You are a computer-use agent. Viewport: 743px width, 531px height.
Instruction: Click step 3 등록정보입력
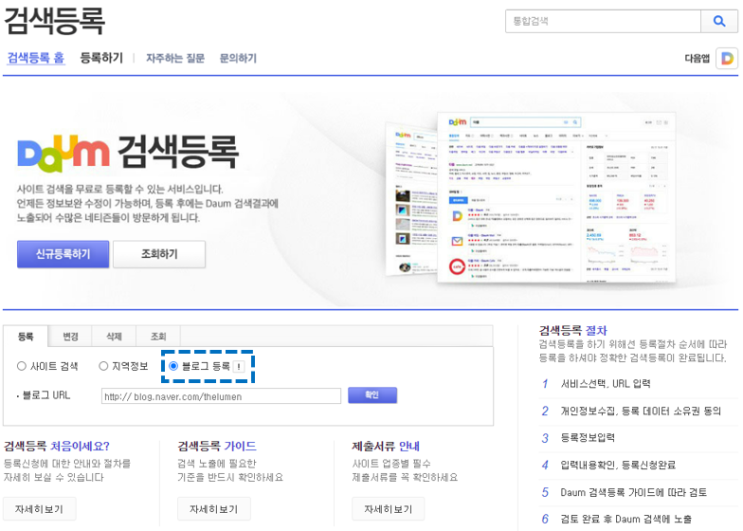[x=588, y=438]
